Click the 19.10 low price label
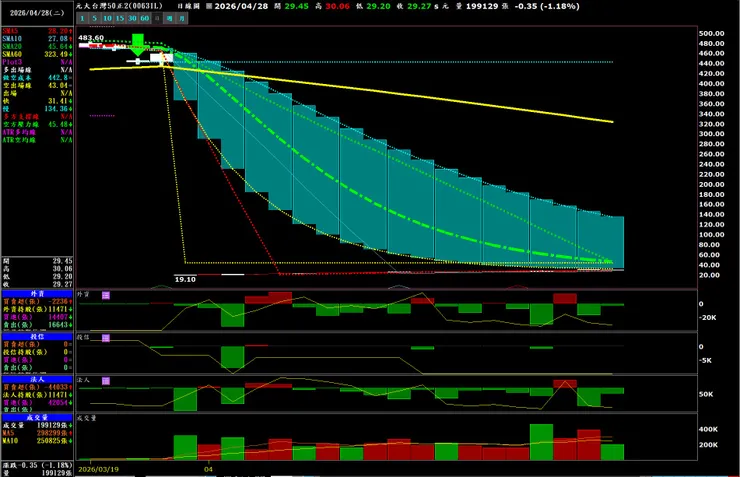Screen dimensions: 740x477 (185, 279)
